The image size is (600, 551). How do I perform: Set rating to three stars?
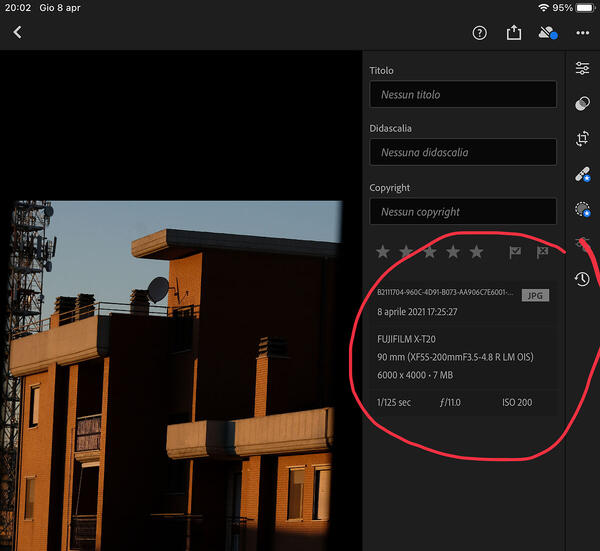click(429, 252)
